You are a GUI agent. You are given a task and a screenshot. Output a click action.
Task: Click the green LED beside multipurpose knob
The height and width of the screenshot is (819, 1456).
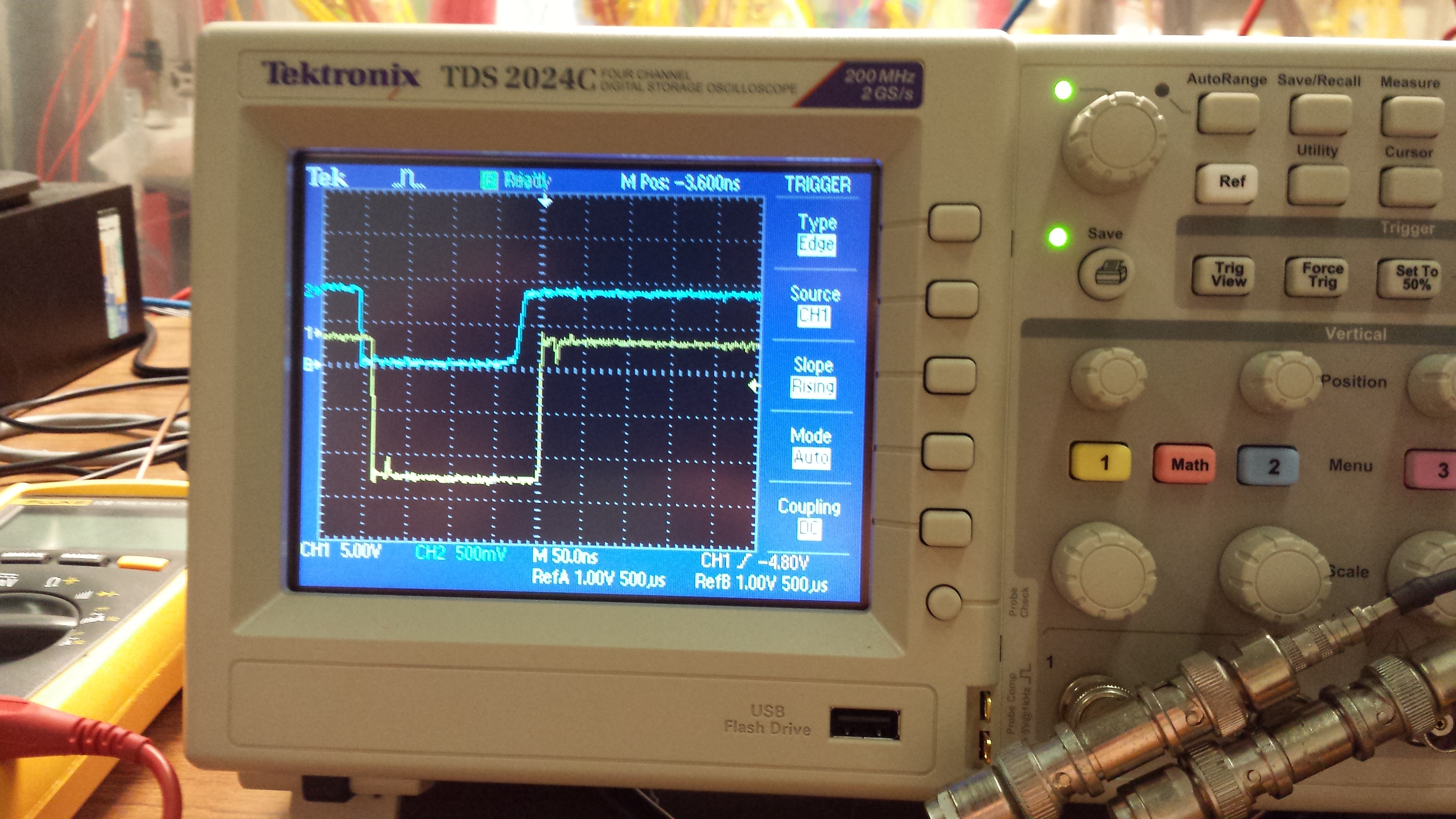1063,90
